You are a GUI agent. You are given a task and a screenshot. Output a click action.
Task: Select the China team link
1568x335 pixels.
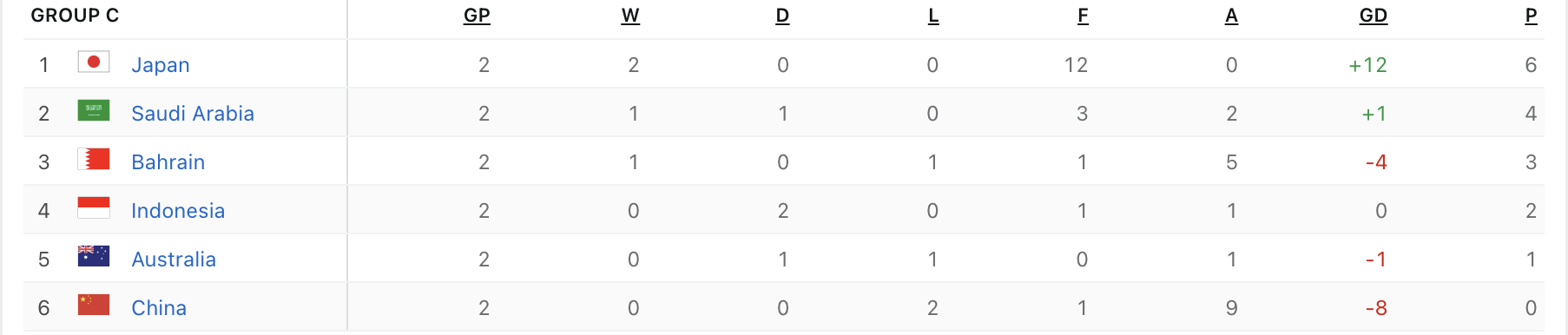click(x=159, y=308)
